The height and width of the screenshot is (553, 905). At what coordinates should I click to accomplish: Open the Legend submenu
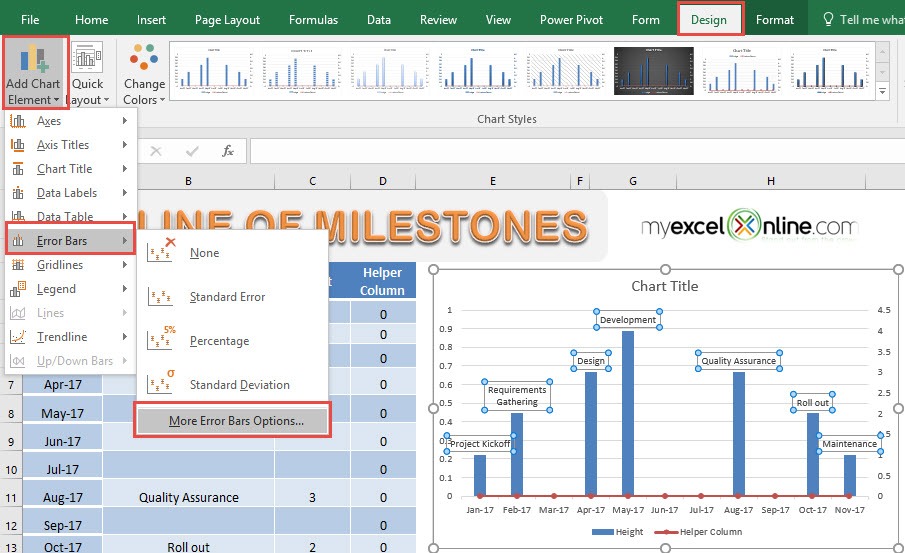click(70, 289)
